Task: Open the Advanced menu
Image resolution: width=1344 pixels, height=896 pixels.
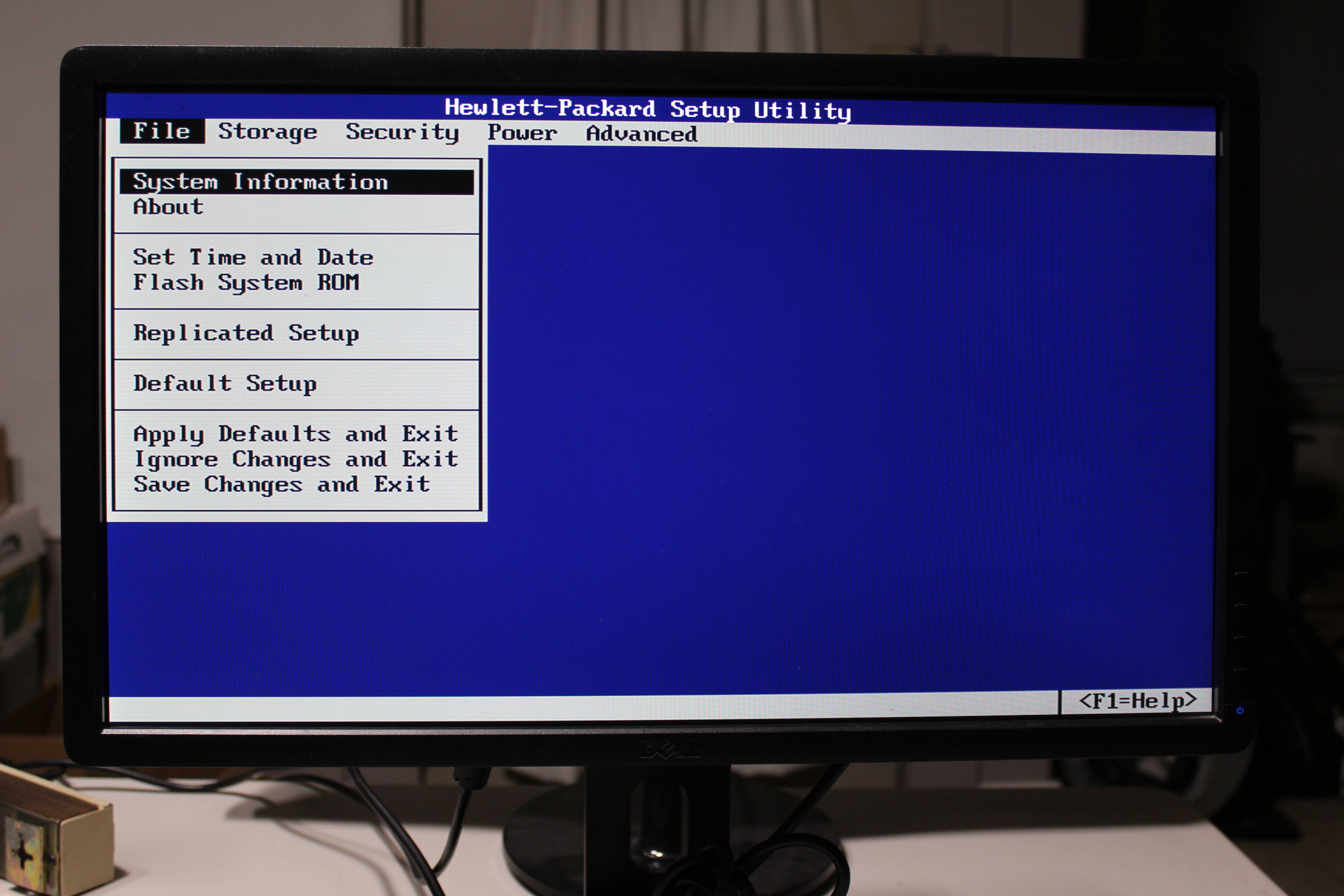Action: [642, 134]
